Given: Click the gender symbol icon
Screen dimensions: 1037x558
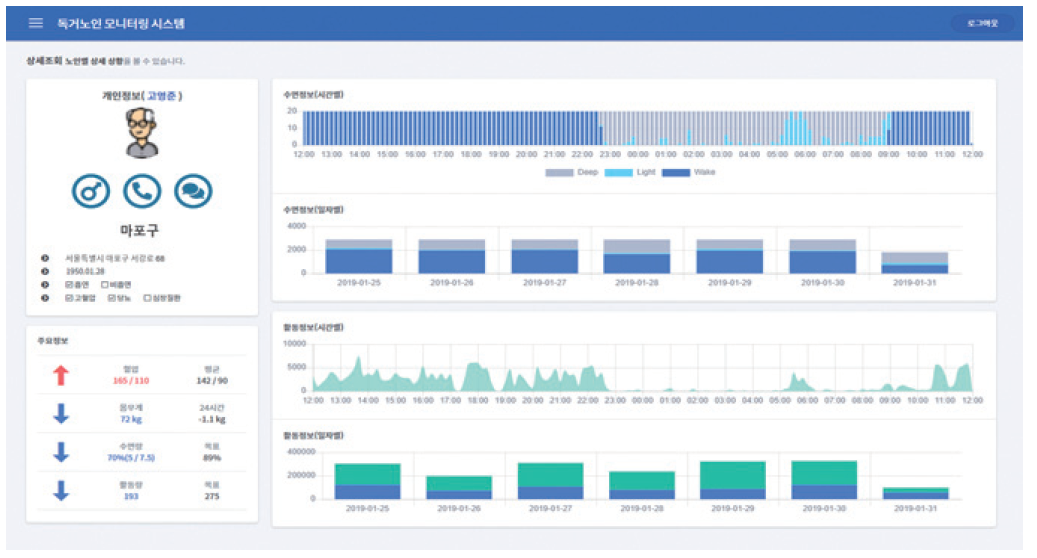Looking at the screenshot, I should pos(91,191).
